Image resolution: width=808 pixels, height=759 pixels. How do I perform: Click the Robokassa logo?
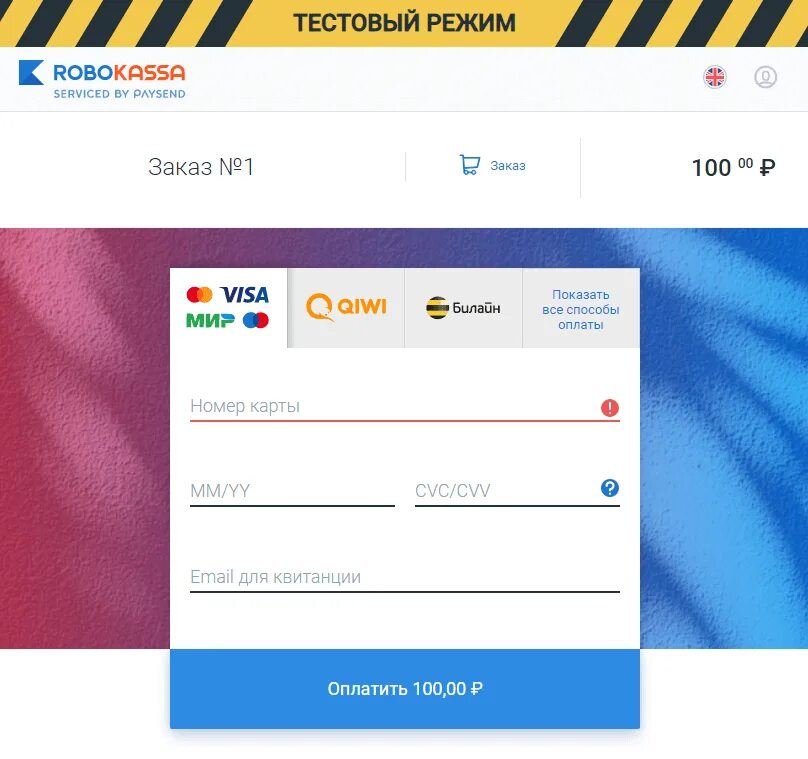pyautogui.click(x=102, y=79)
